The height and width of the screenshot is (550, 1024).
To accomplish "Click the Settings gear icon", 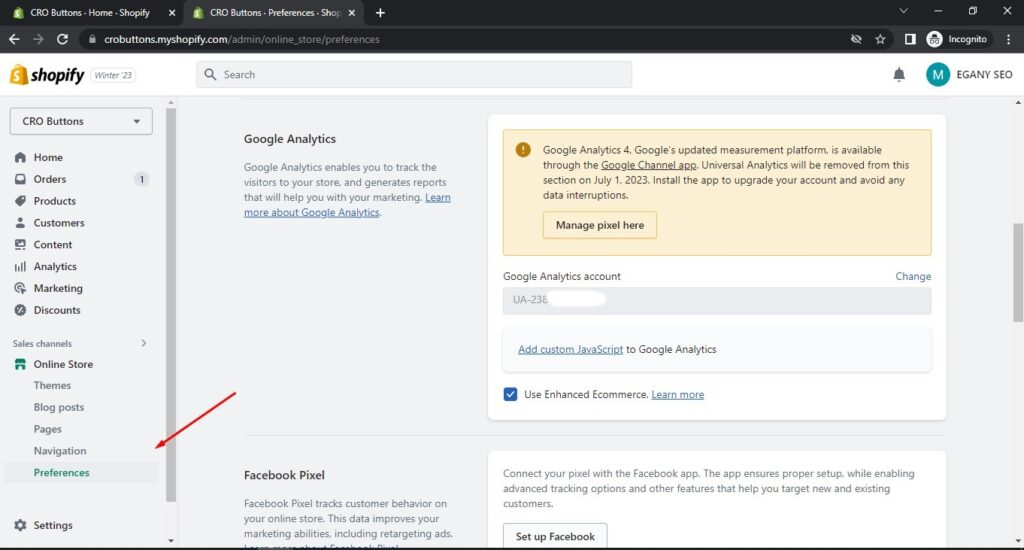I will click(20, 525).
